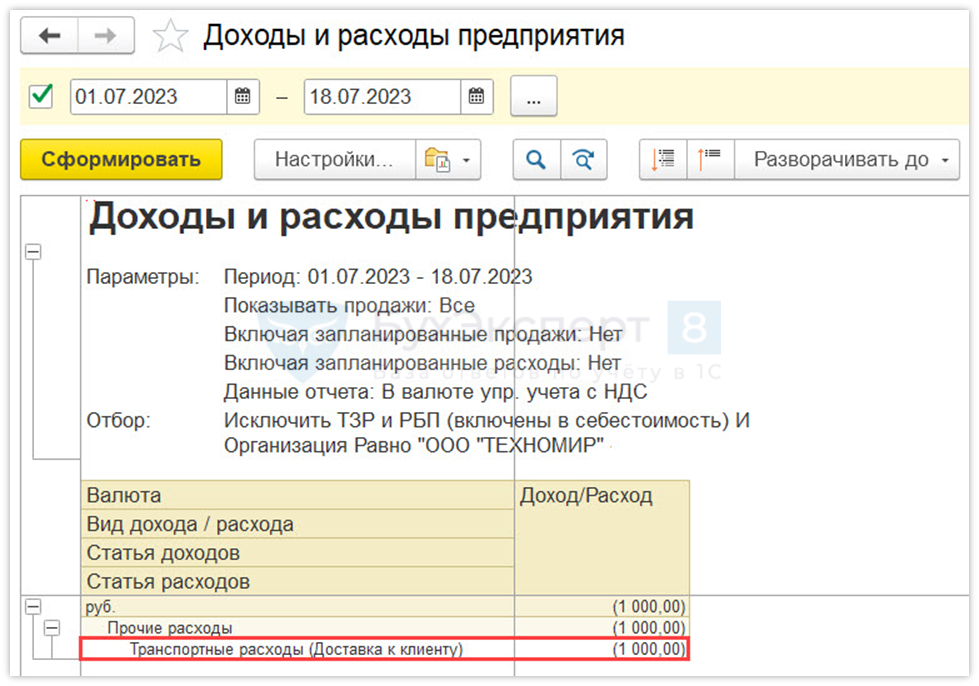Select the Транспортные расходы row
Viewport: 979px width, 686px height.
pyautogui.click(x=296, y=650)
